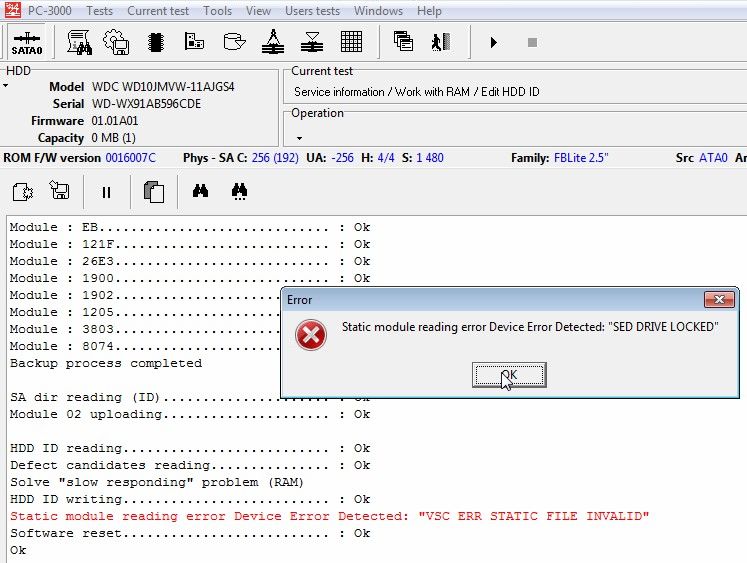Save the log with floppy icon
The height and width of the screenshot is (563, 747).
click(x=60, y=190)
